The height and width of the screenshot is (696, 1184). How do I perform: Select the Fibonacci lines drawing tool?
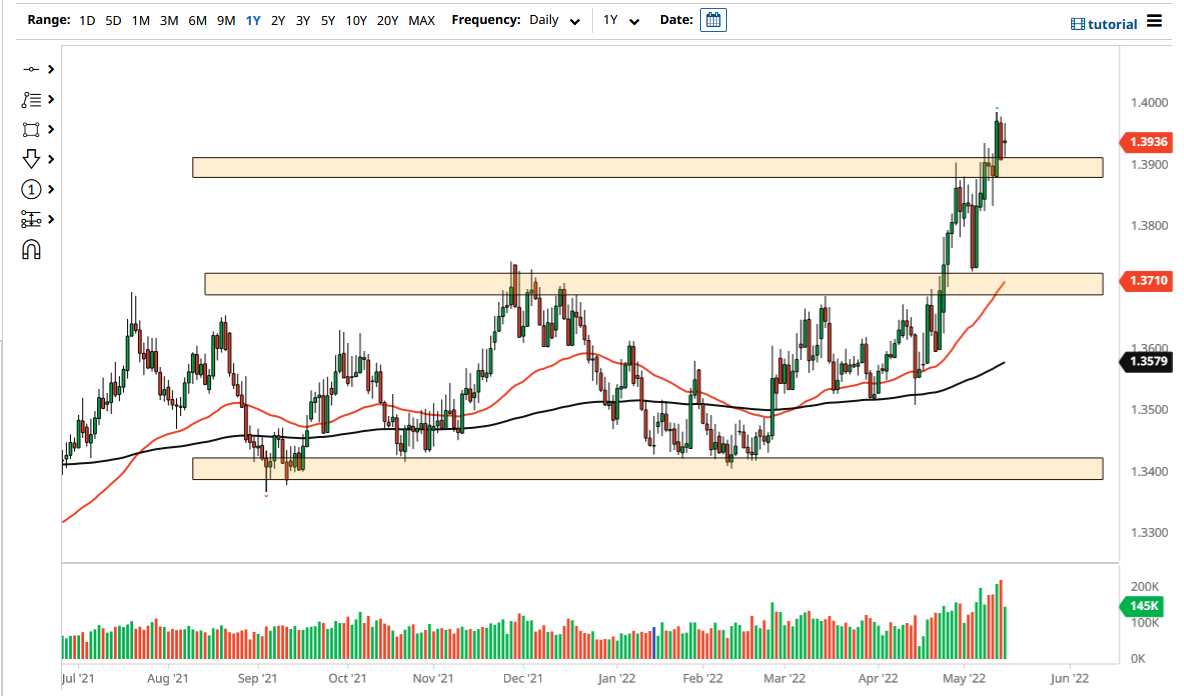[x=30, y=99]
